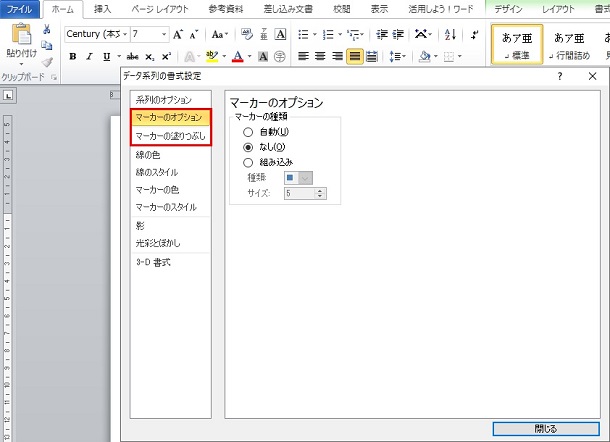Switch to the 校閲 tab
The image size is (610, 442).
pyautogui.click(x=342, y=9)
